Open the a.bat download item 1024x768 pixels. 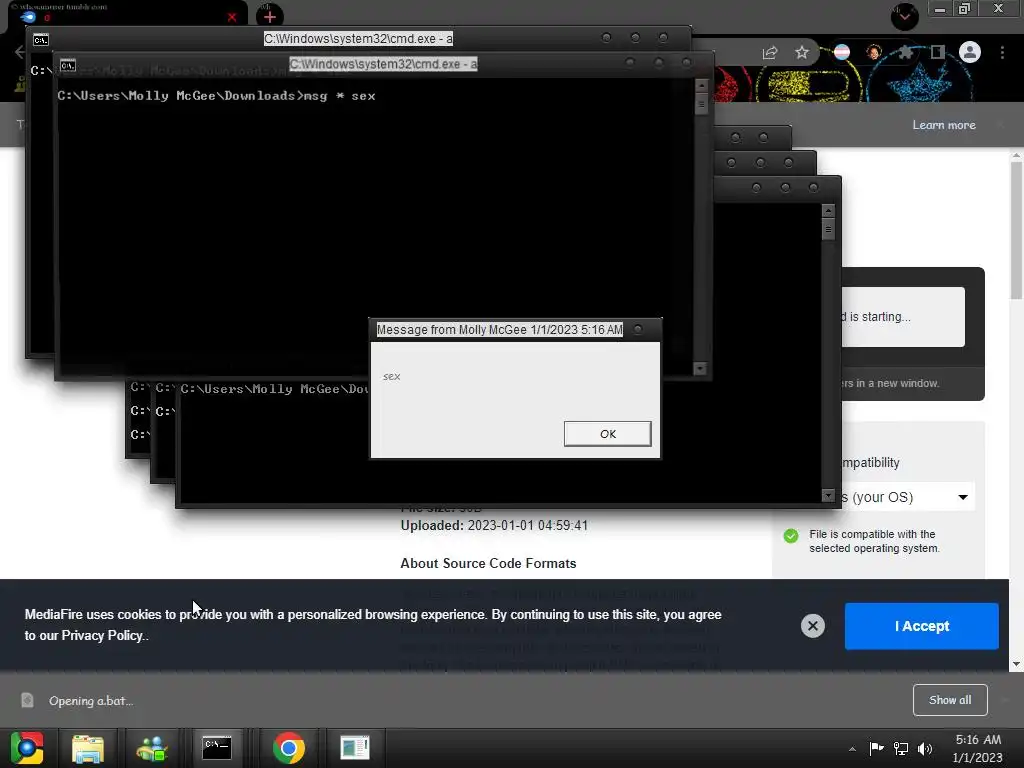click(90, 701)
